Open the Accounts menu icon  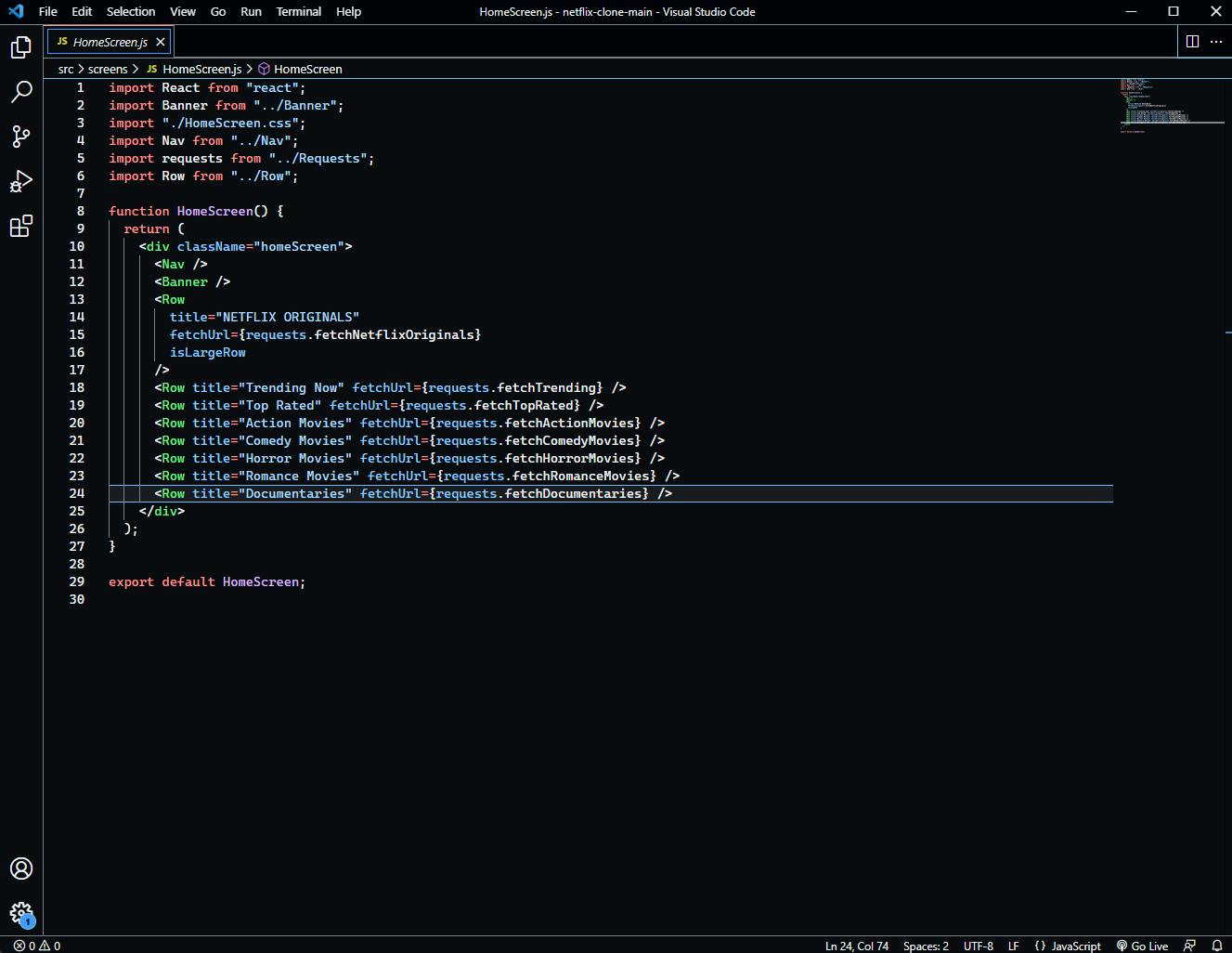(21, 868)
